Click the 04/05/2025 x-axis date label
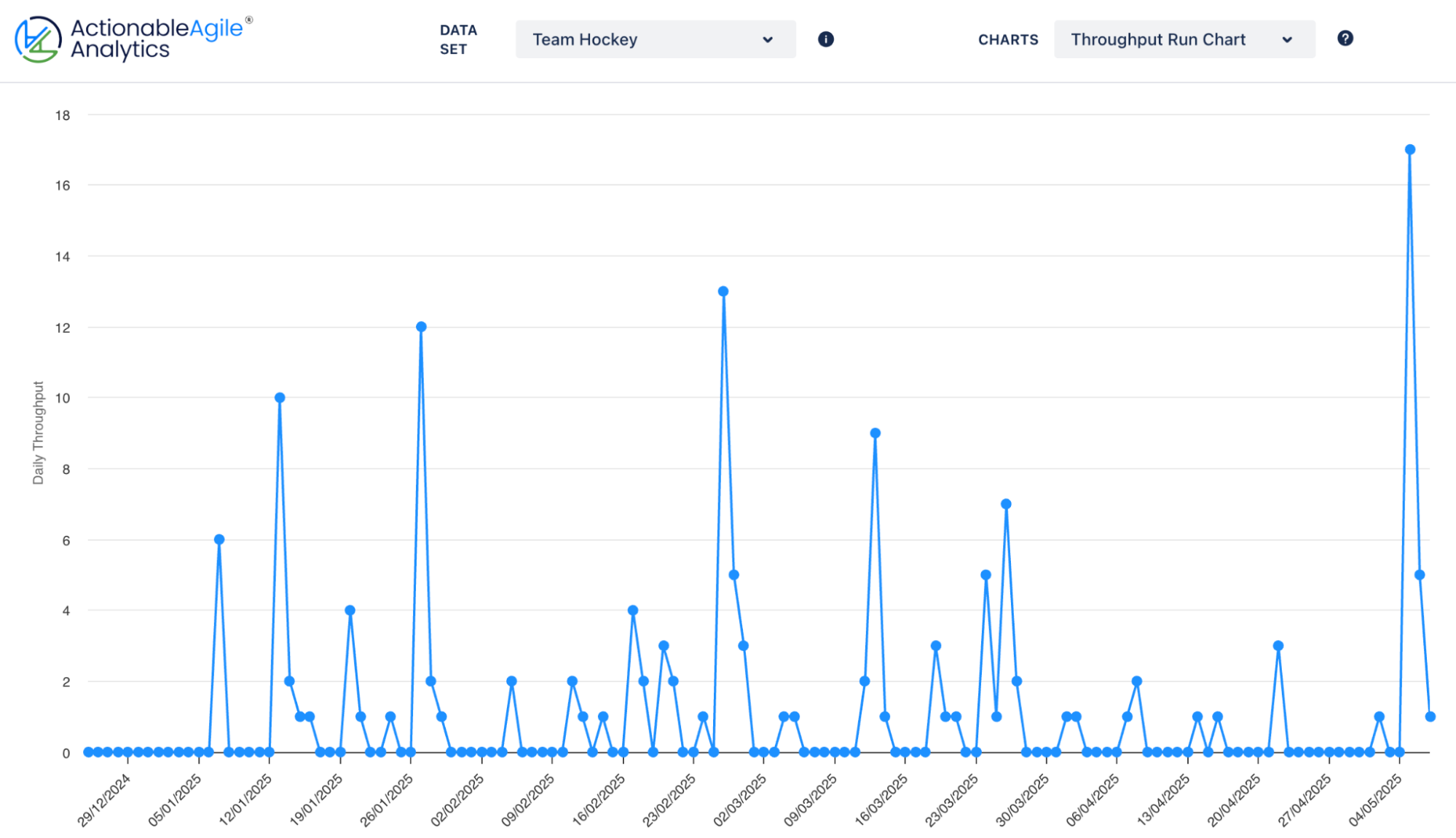The image size is (1456, 838). (x=1375, y=799)
